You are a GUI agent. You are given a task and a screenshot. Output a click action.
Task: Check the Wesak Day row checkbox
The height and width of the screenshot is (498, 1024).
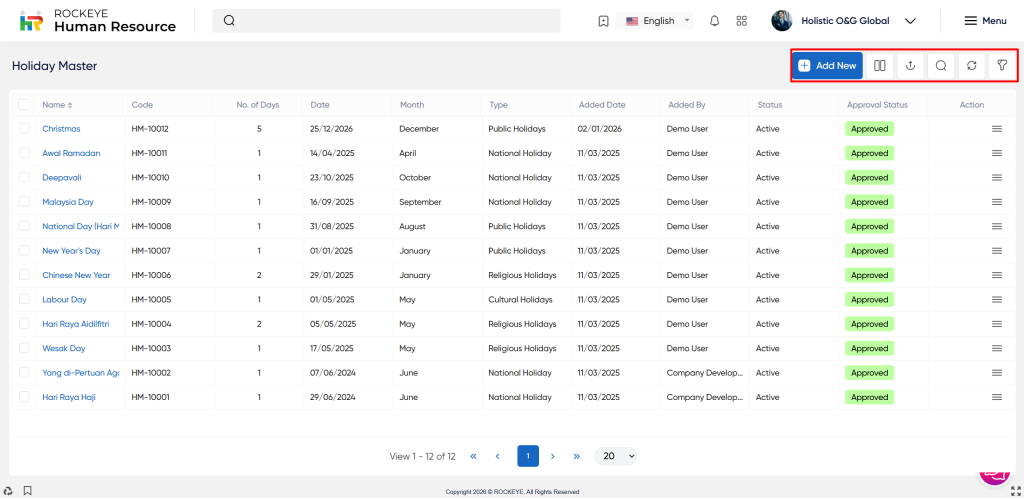[24, 348]
